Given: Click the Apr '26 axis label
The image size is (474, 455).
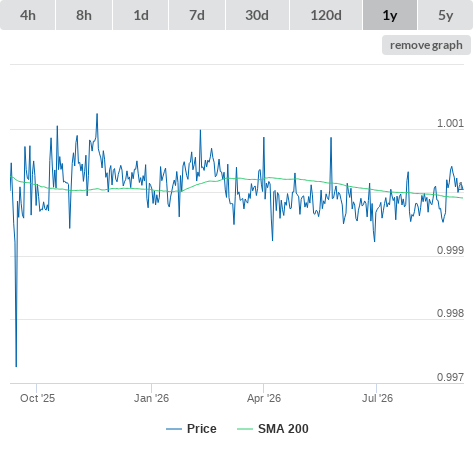Looking at the screenshot, I should [x=264, y=398].
